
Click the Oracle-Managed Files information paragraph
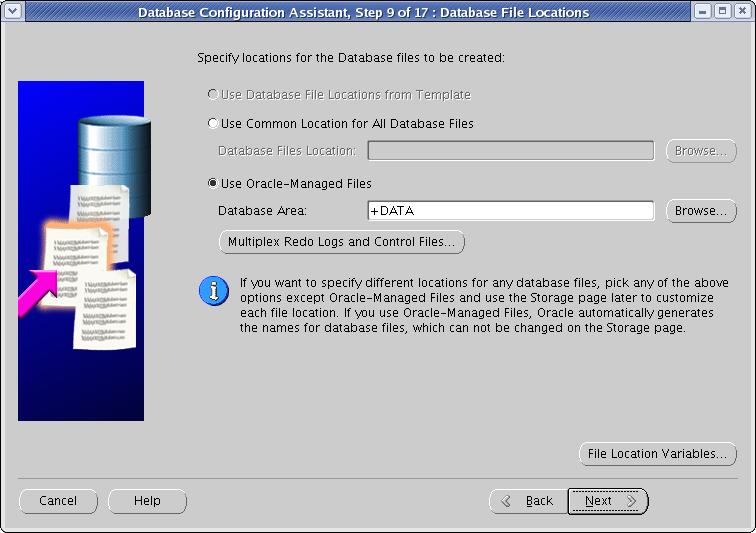coord(484,305)
